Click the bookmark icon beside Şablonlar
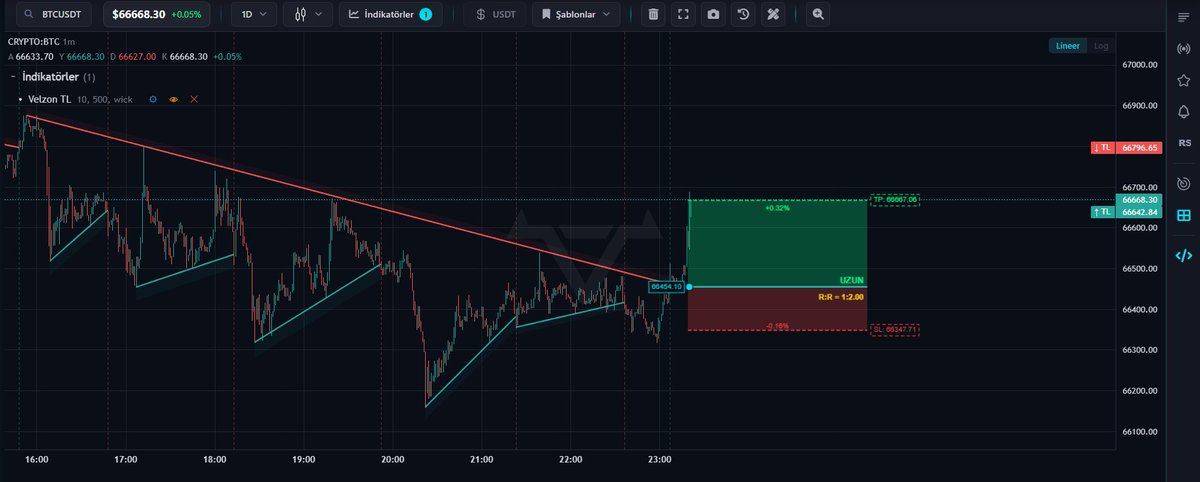This screenshot has height=482, width=1200. click(546, 15)
